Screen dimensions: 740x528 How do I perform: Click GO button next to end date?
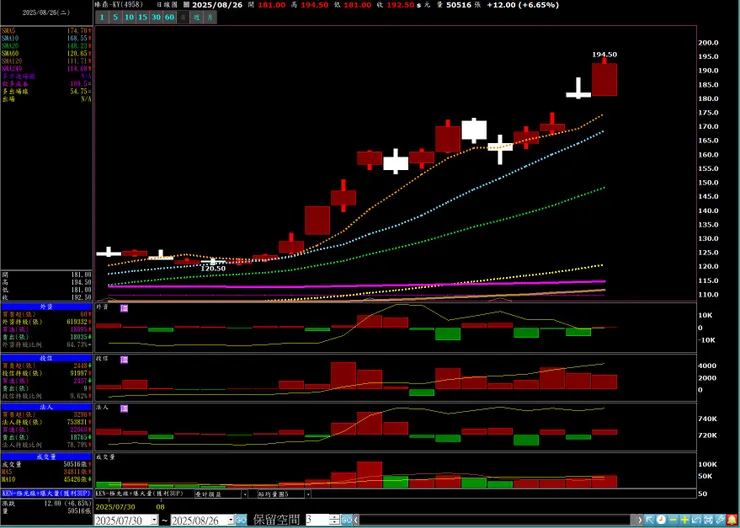click(241, 520)
